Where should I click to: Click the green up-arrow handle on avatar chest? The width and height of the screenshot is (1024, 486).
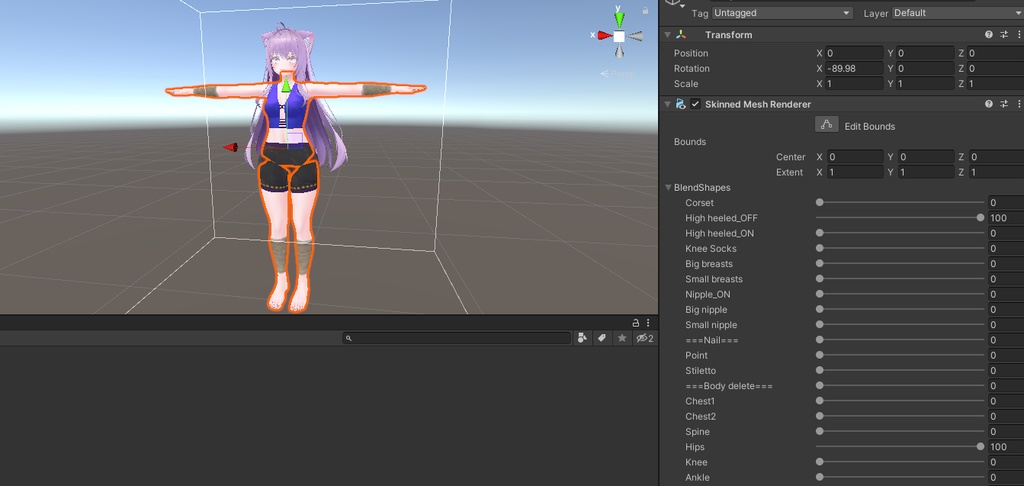tap(286, 85)
